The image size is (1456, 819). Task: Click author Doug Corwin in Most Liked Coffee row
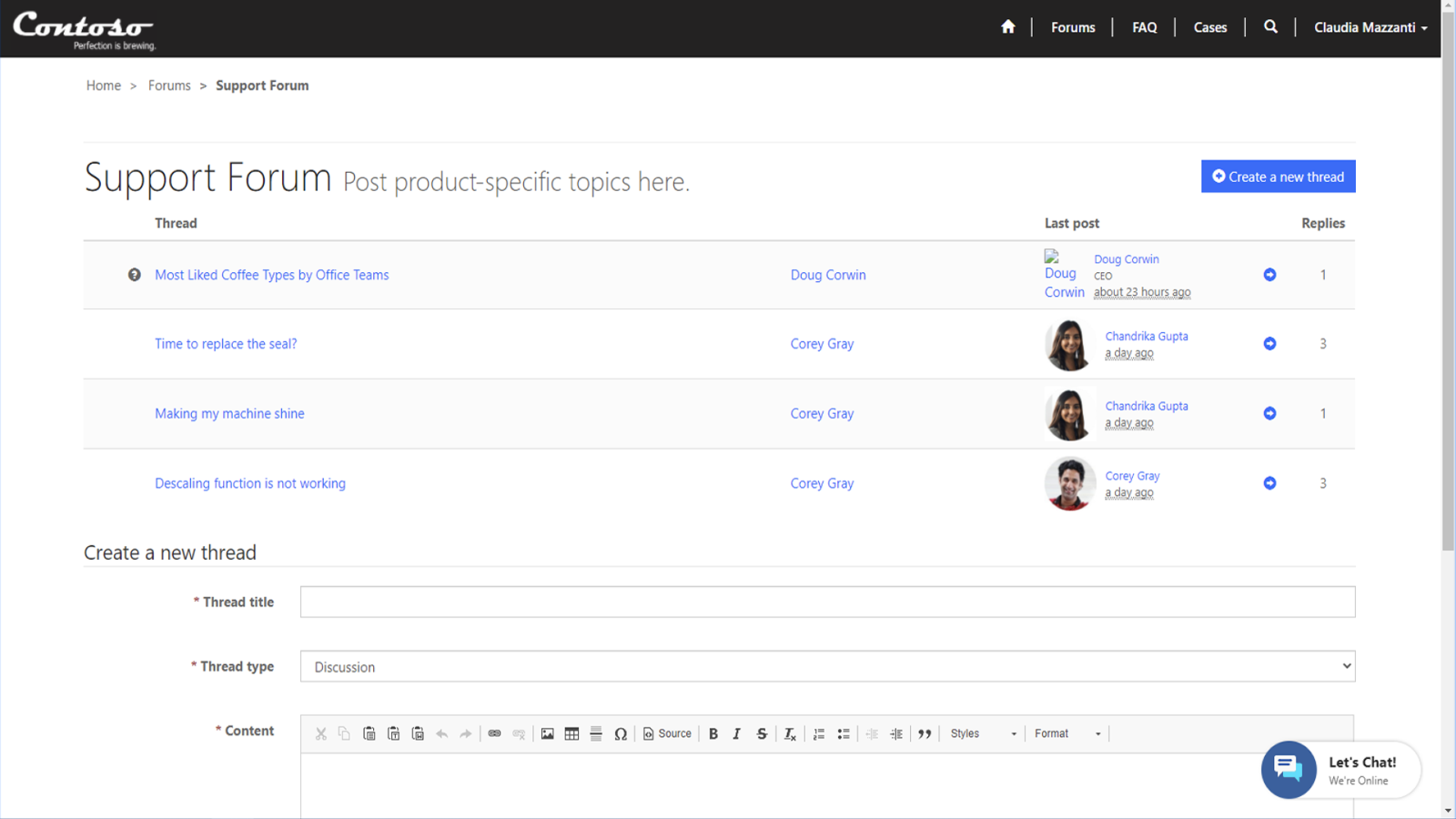click(828, 275)
